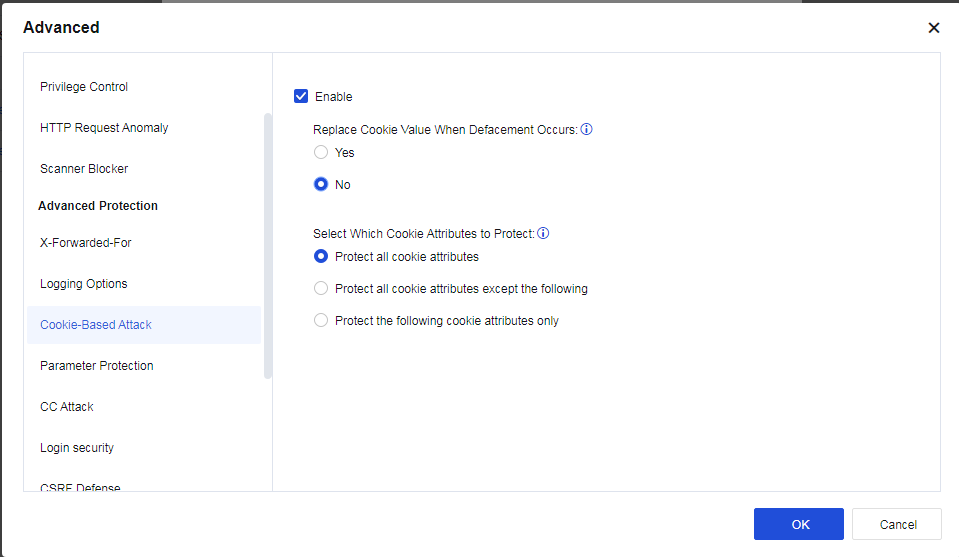Click the sidebar vertical scrollbar
The height and width of the screenshot is (557, 959).
click(267, 245)
